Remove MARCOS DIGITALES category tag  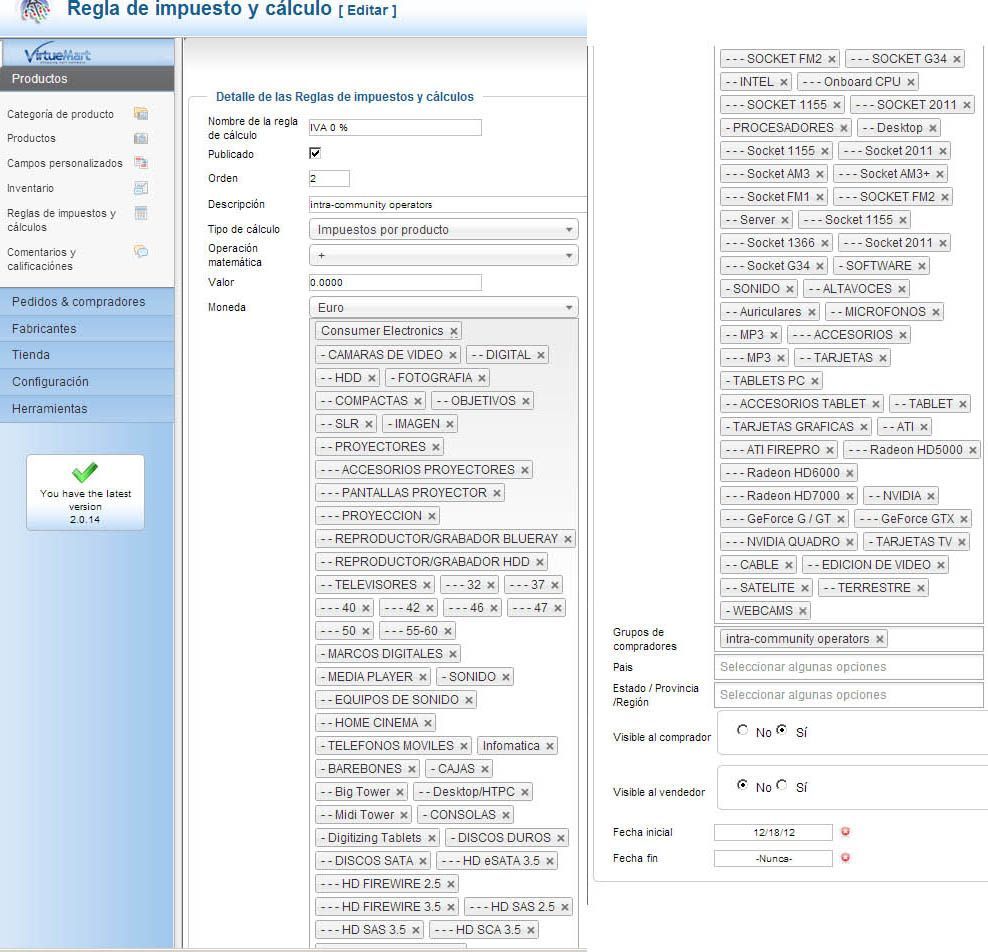click(x=452, y=654)
